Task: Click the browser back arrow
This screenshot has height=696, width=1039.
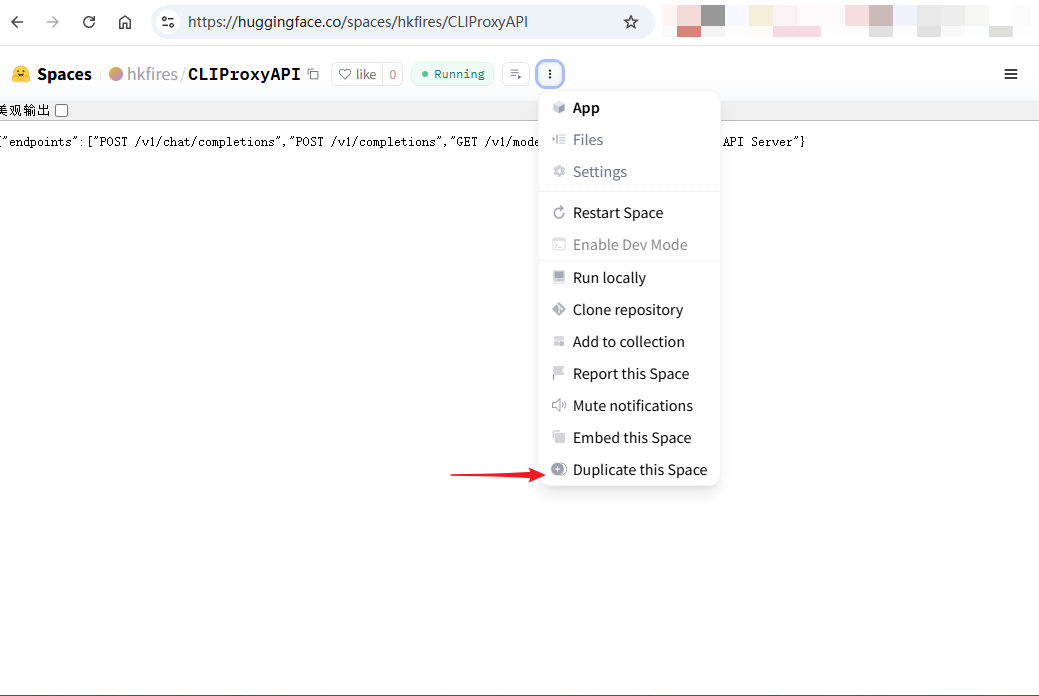Action: pos(17,22)
